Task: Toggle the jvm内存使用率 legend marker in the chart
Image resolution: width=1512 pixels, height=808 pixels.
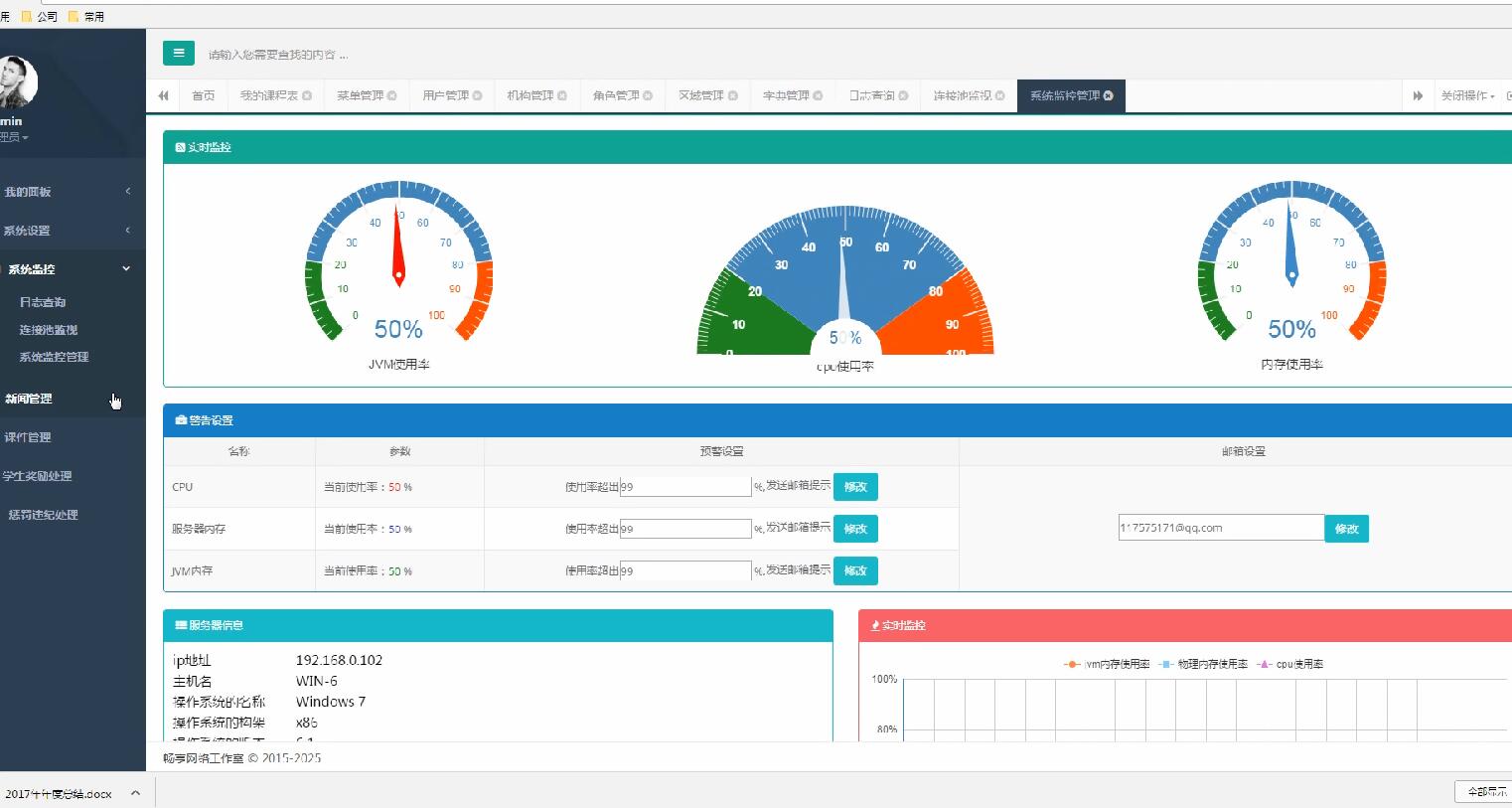Action: click(1072, 664)
